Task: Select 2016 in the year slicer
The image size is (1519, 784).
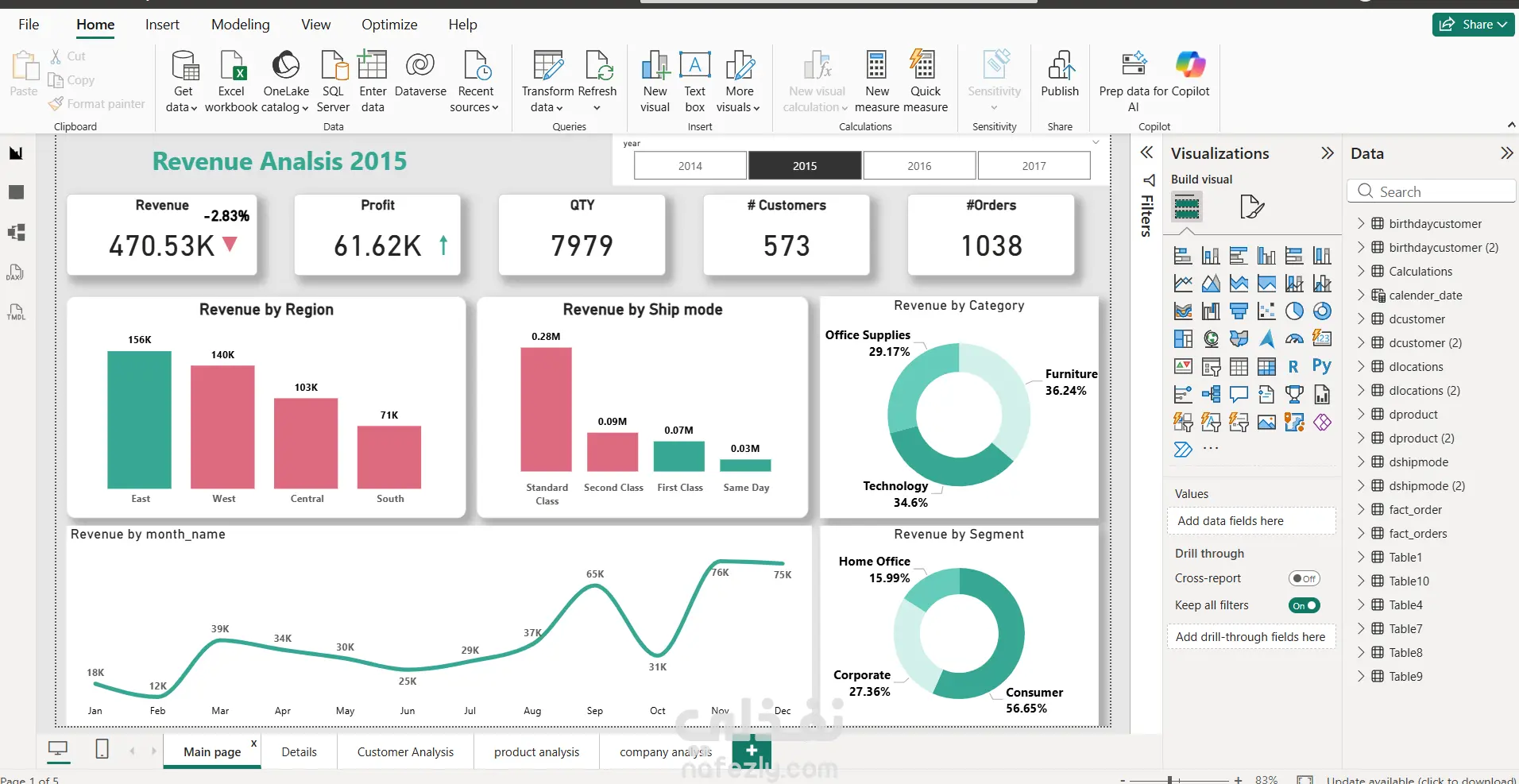Action: pos(919,166)
